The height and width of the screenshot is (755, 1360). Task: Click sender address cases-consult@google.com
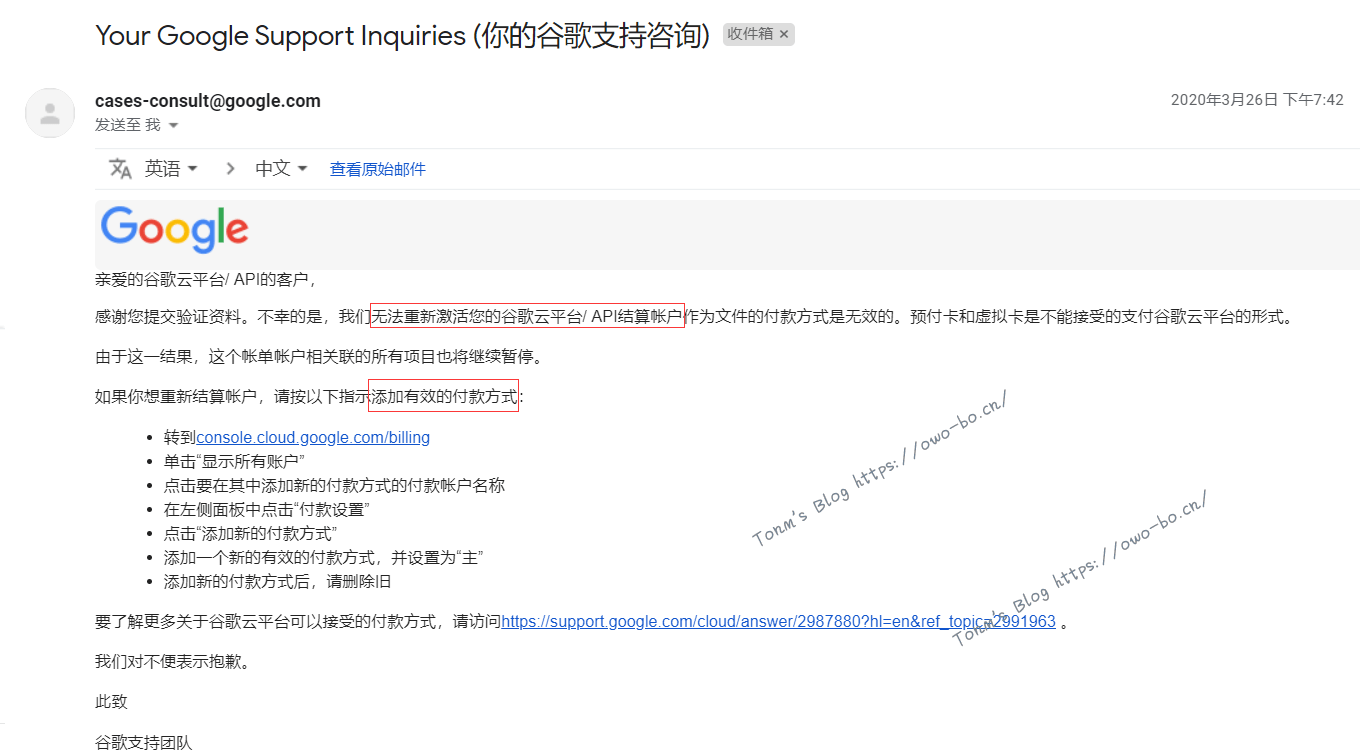click(207, 100)
